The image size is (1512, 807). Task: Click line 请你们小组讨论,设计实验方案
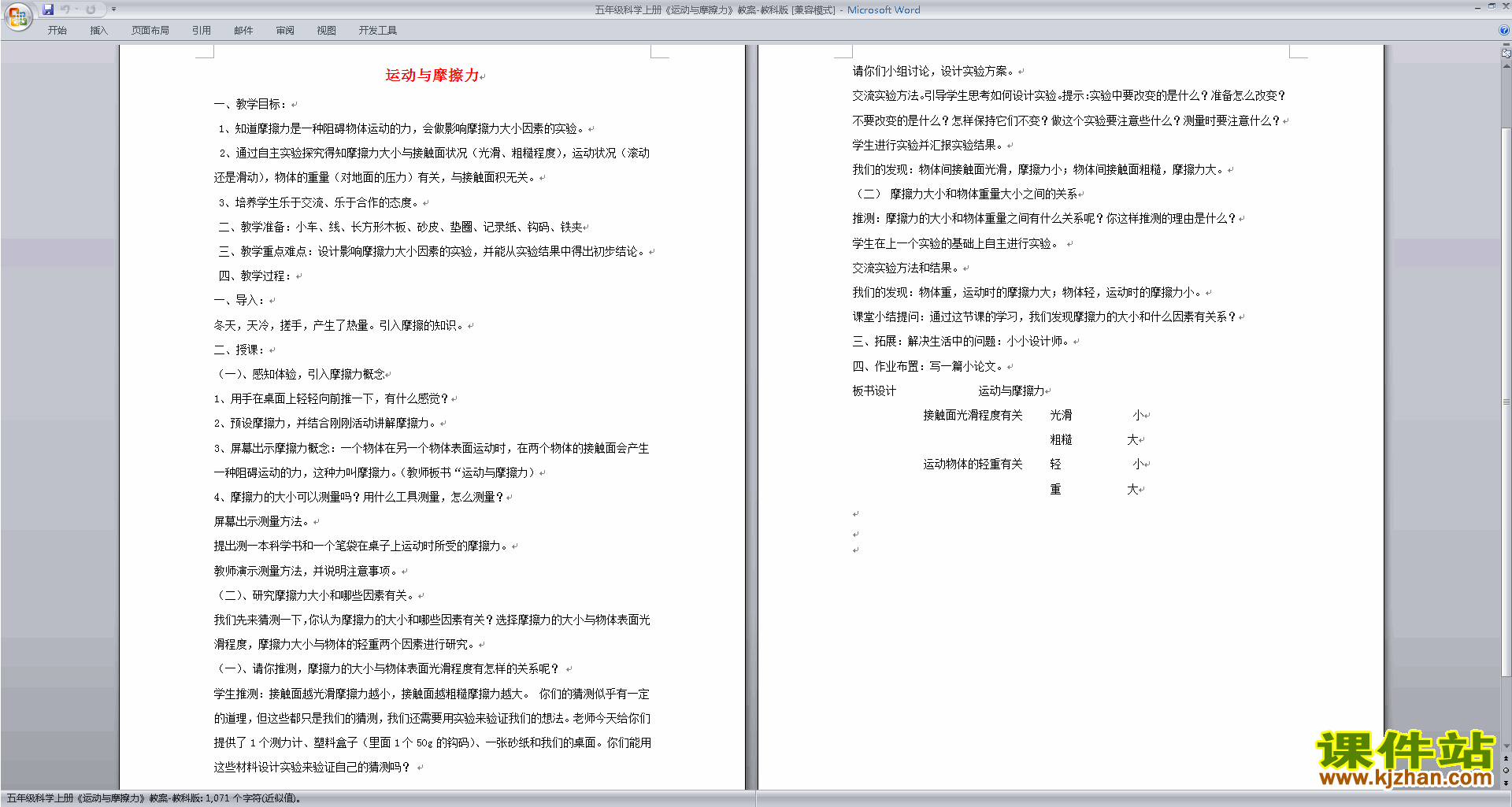point(934,71)
